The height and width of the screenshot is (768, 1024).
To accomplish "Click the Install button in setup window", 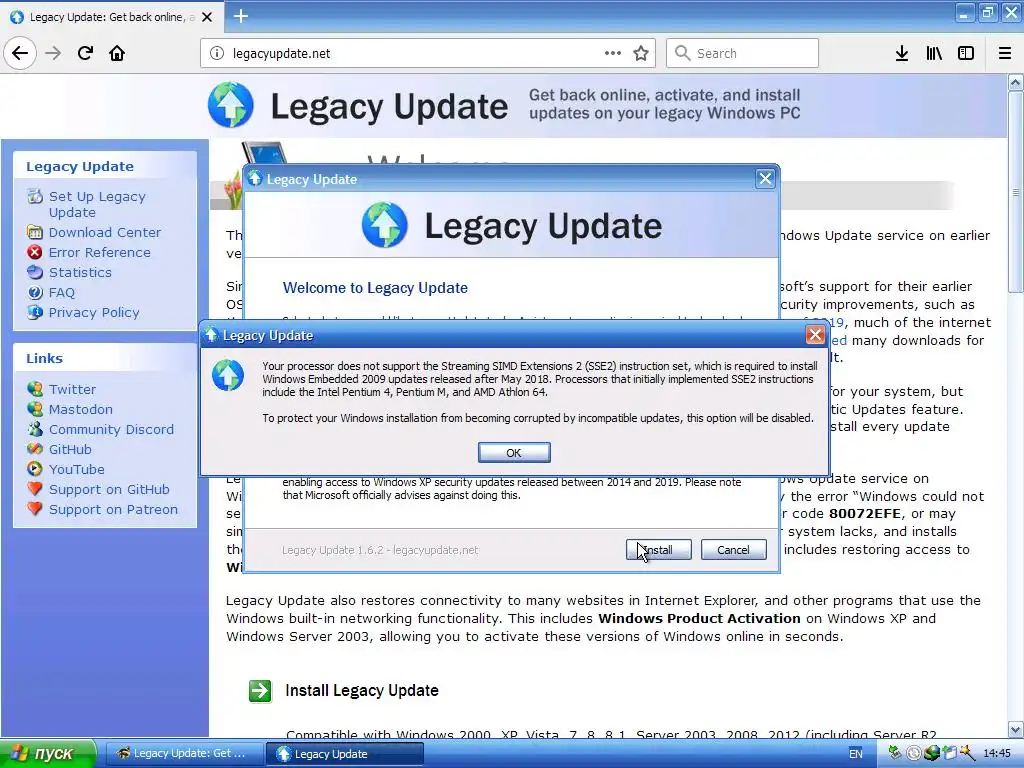I will click(658, 550).
